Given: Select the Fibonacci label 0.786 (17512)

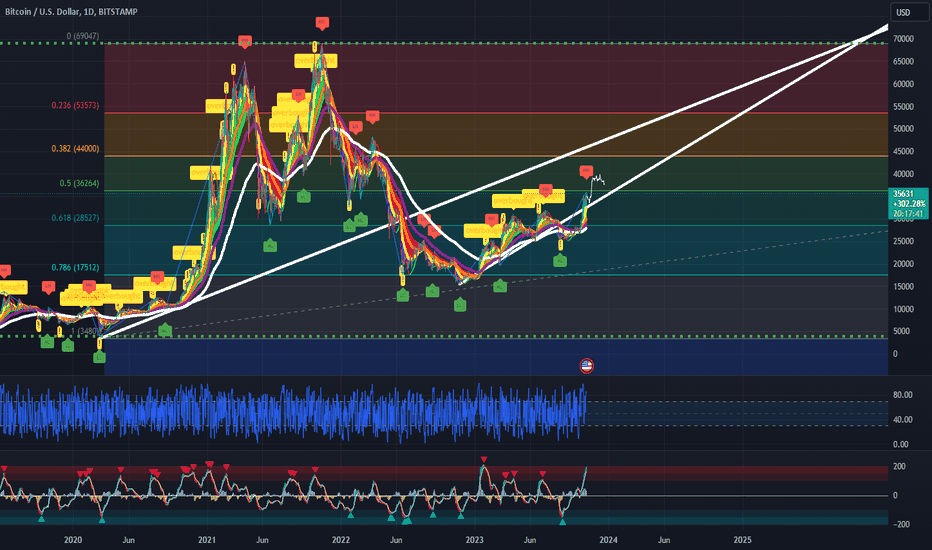Looking at the screenshot, I should (x=75, y=268).
